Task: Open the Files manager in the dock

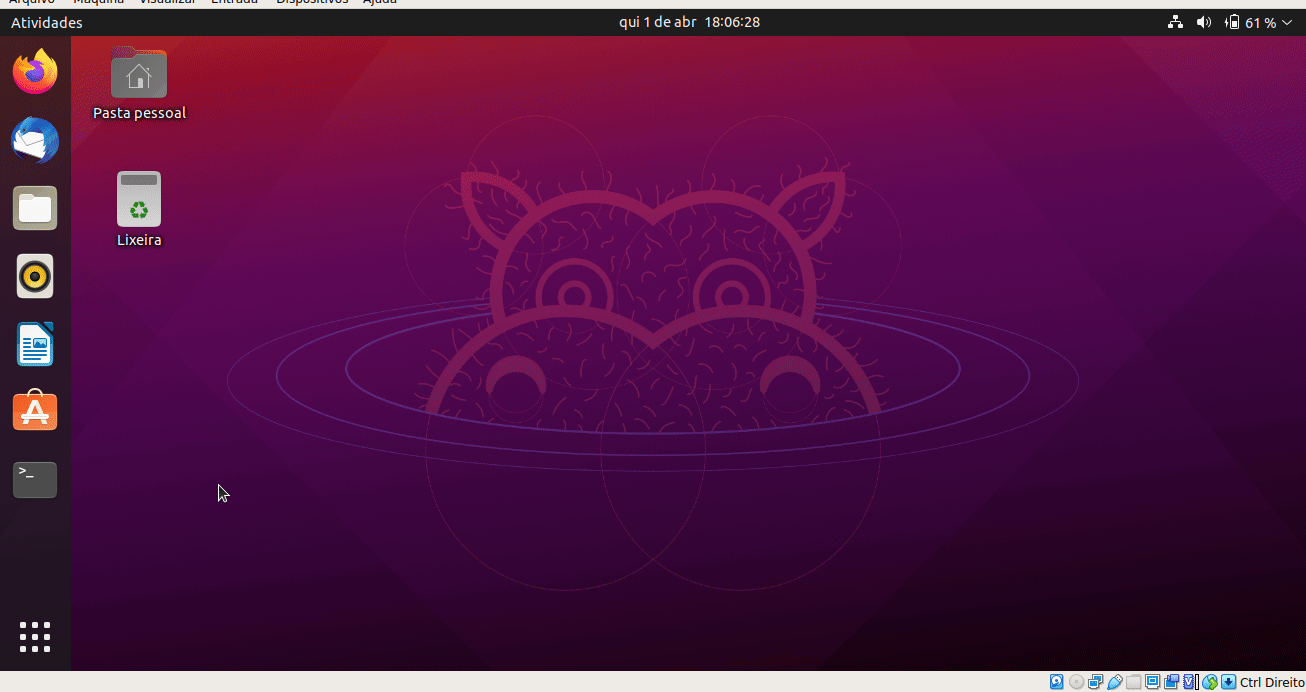Action: [x=35, y=208]
